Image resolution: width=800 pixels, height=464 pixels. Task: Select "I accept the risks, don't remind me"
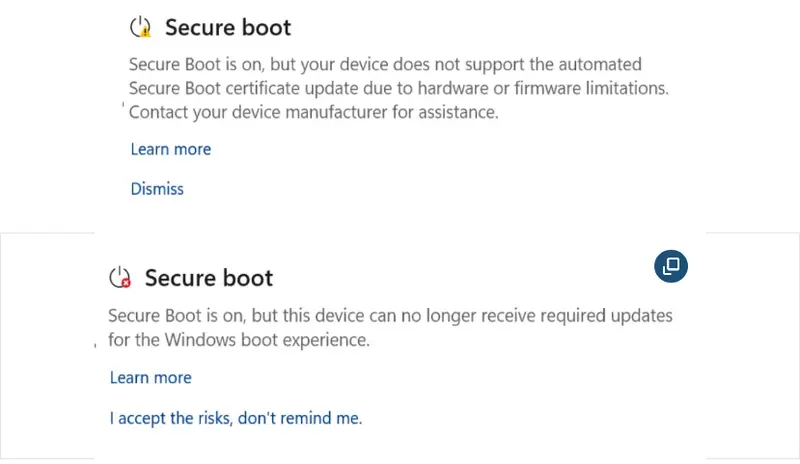[235, 418]
